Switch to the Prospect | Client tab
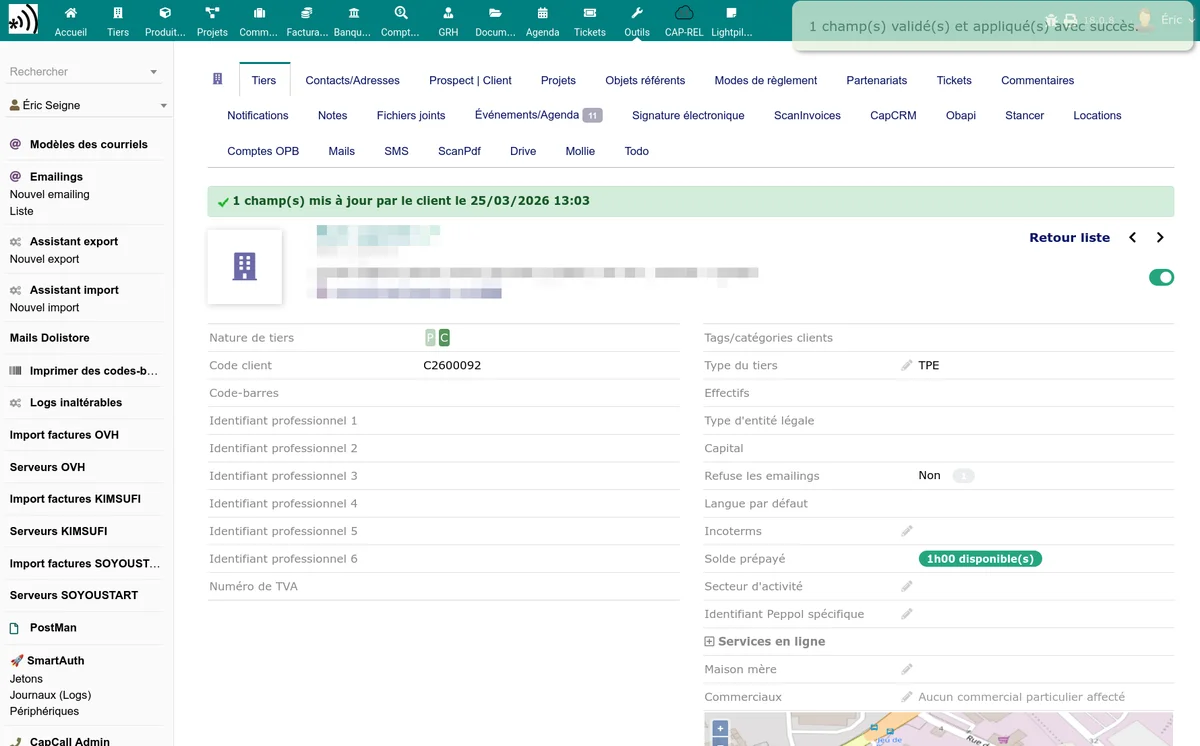The height and width of the screenshot is (746, 1200). click(470, 80)
